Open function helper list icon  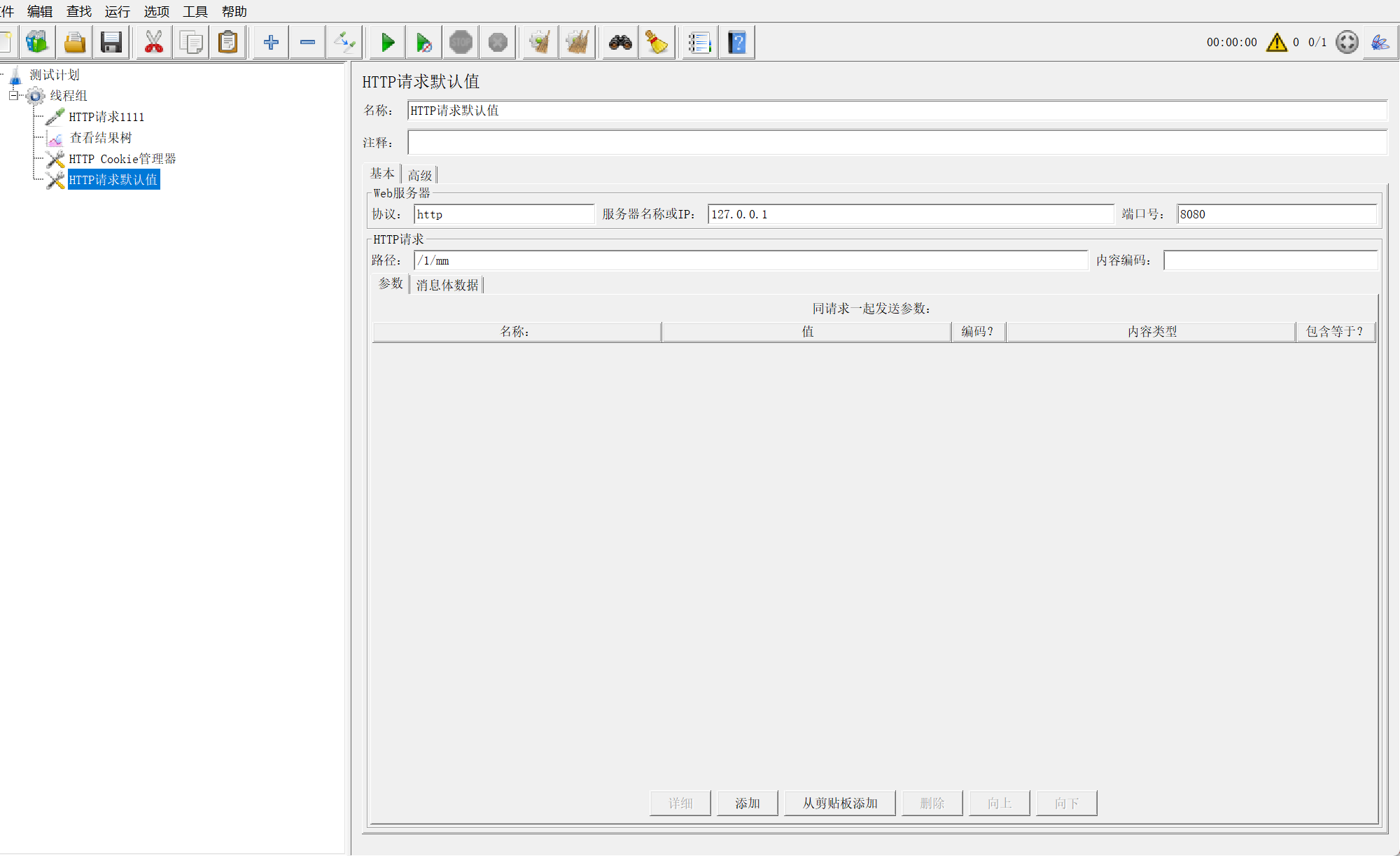[699, 43]
